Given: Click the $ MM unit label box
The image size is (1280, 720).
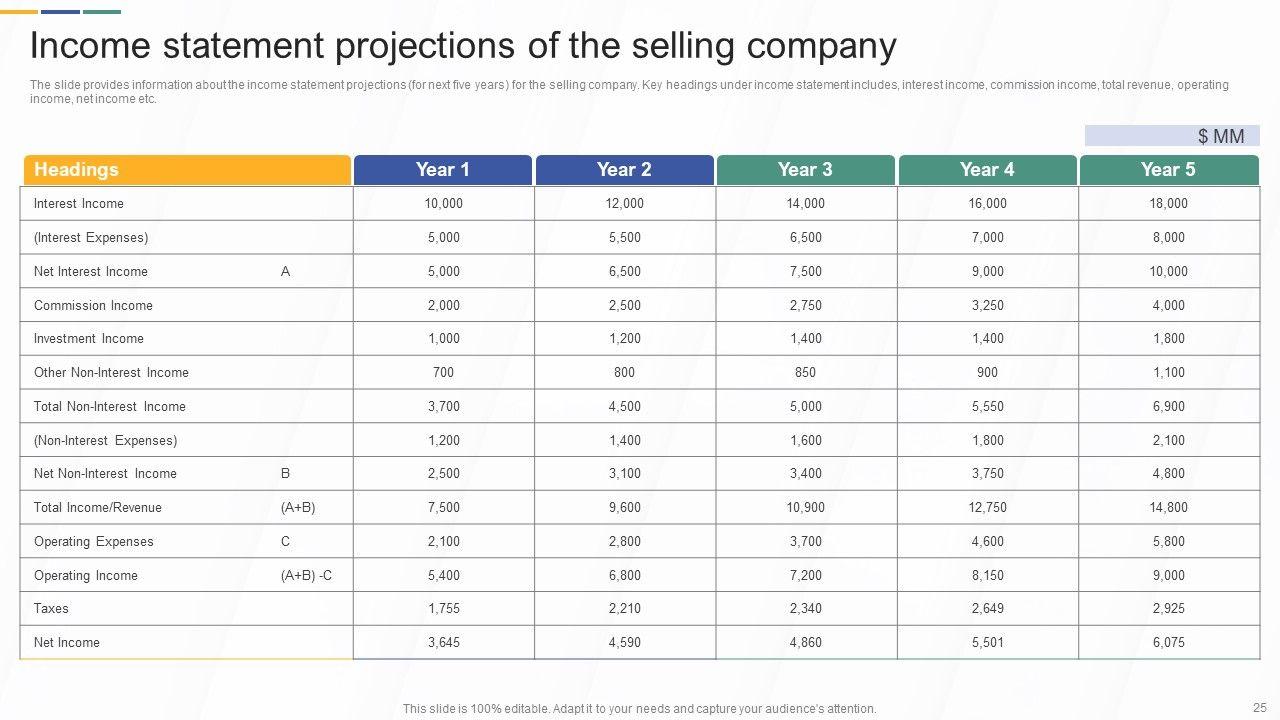Looking at the screenshot, I should coord(1171,136).
